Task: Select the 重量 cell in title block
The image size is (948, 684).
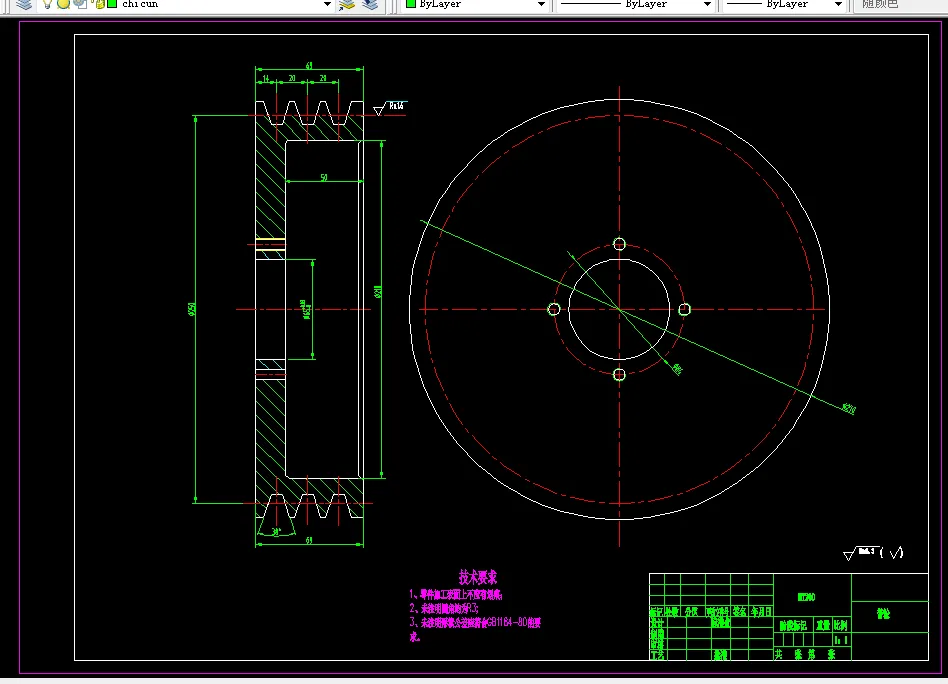Action: point(823,625)
